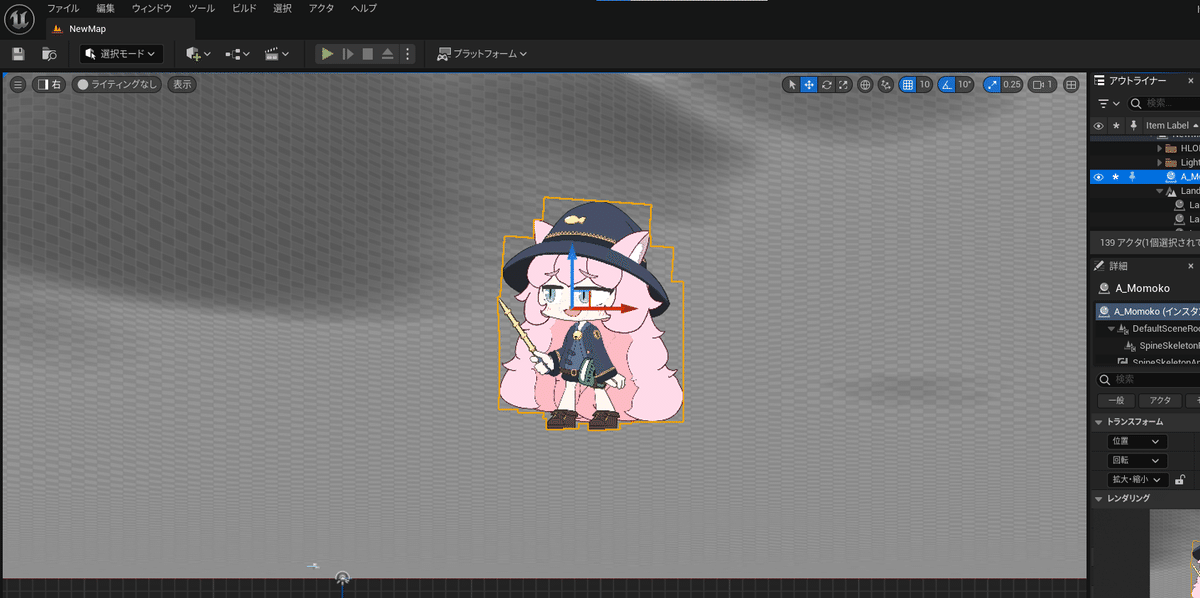1200x598 pixels.
Task: Open the ファイル menu
Action: (63, 8)
